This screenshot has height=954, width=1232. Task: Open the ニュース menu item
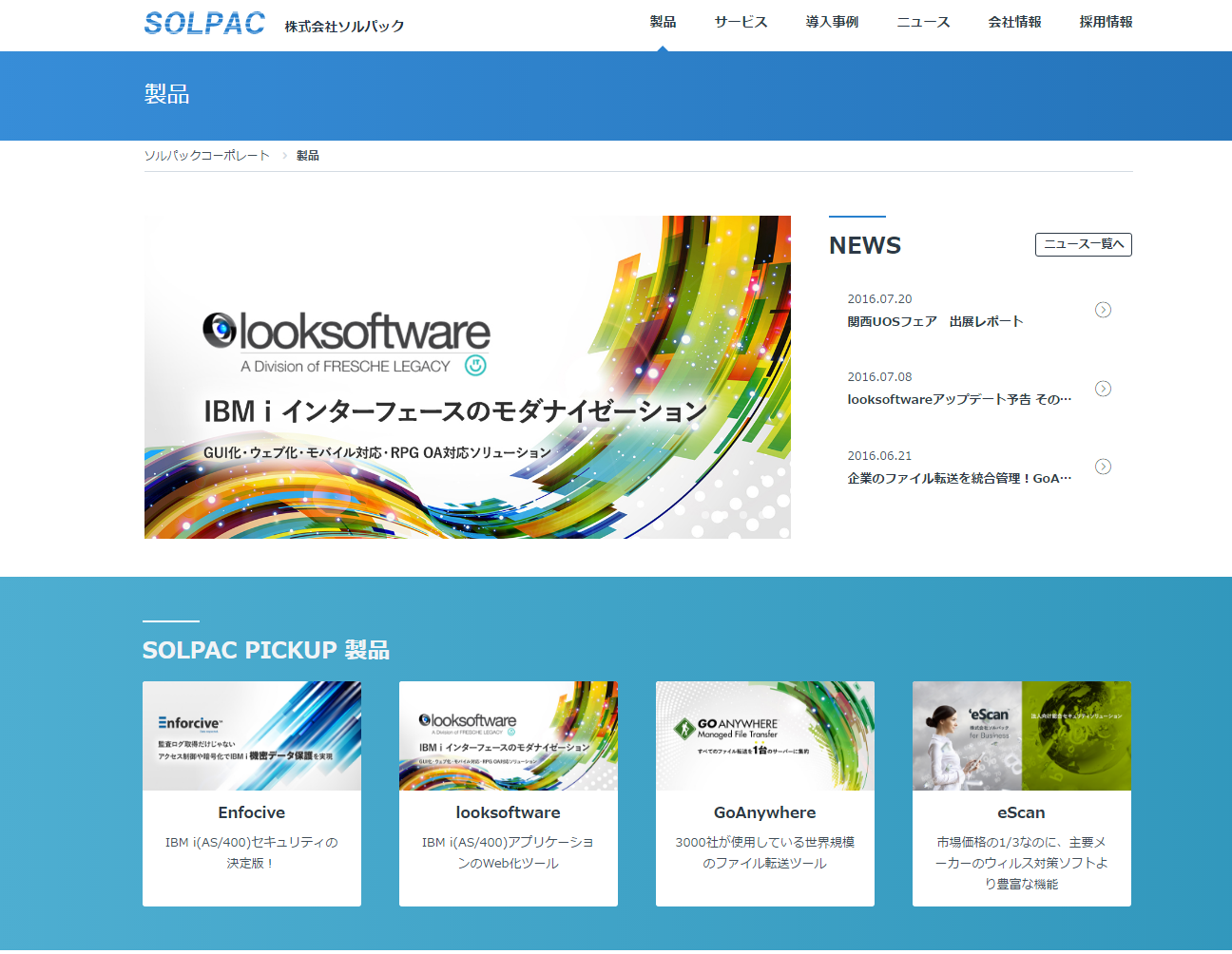click(x=923, y=22)
